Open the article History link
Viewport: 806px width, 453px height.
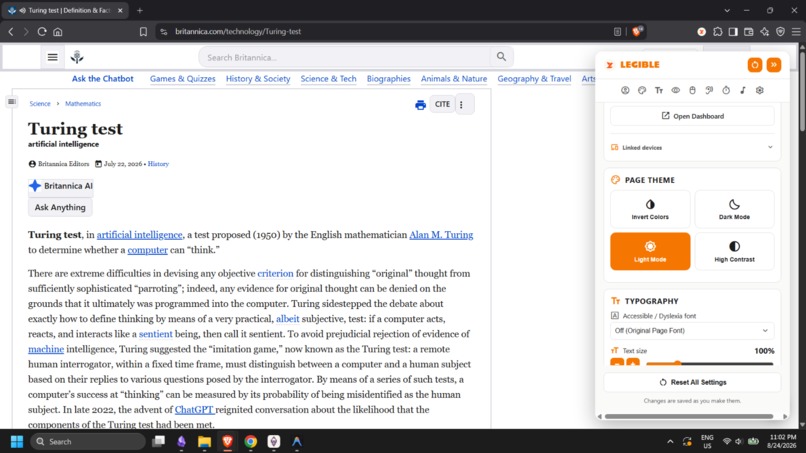coord(158,164)
